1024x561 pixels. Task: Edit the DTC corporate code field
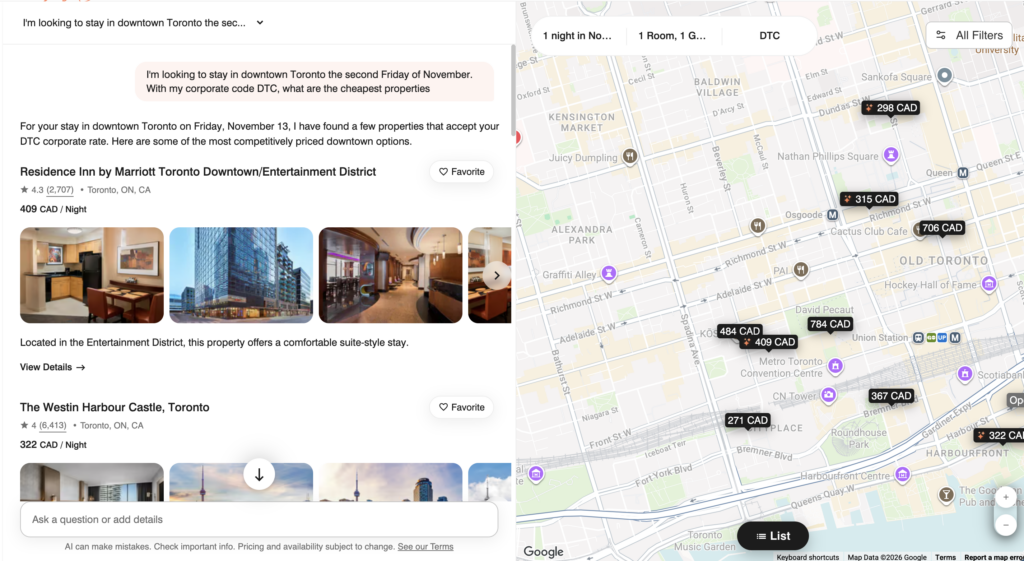[x=769, y=36]
